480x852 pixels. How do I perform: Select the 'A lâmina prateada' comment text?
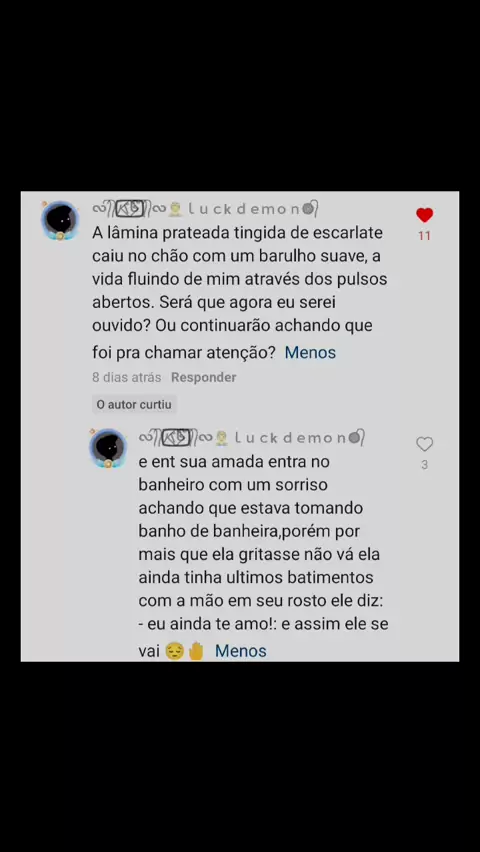coord(240,293)
